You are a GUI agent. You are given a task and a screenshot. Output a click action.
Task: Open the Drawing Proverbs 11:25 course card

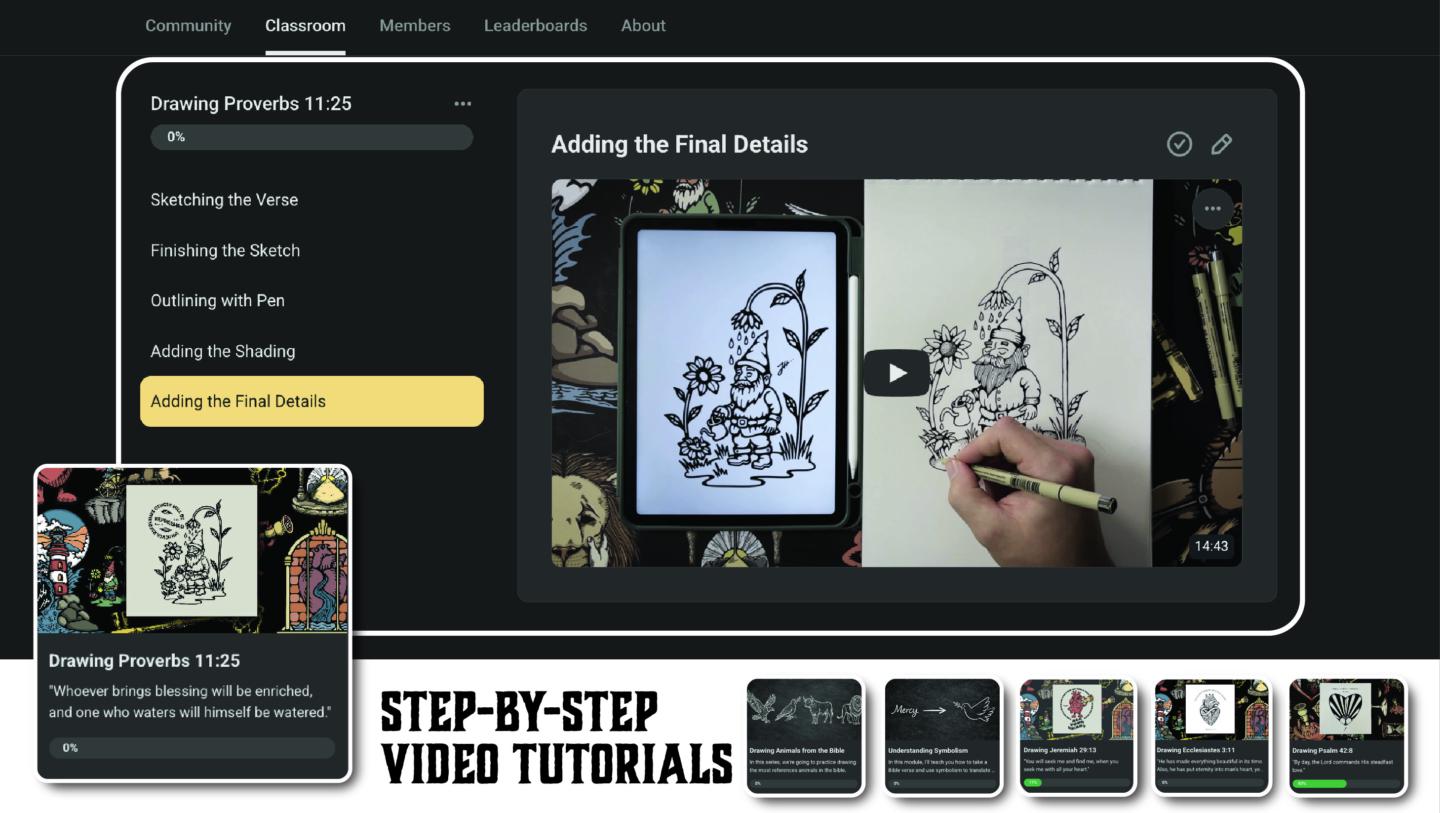tap(193, 622)
